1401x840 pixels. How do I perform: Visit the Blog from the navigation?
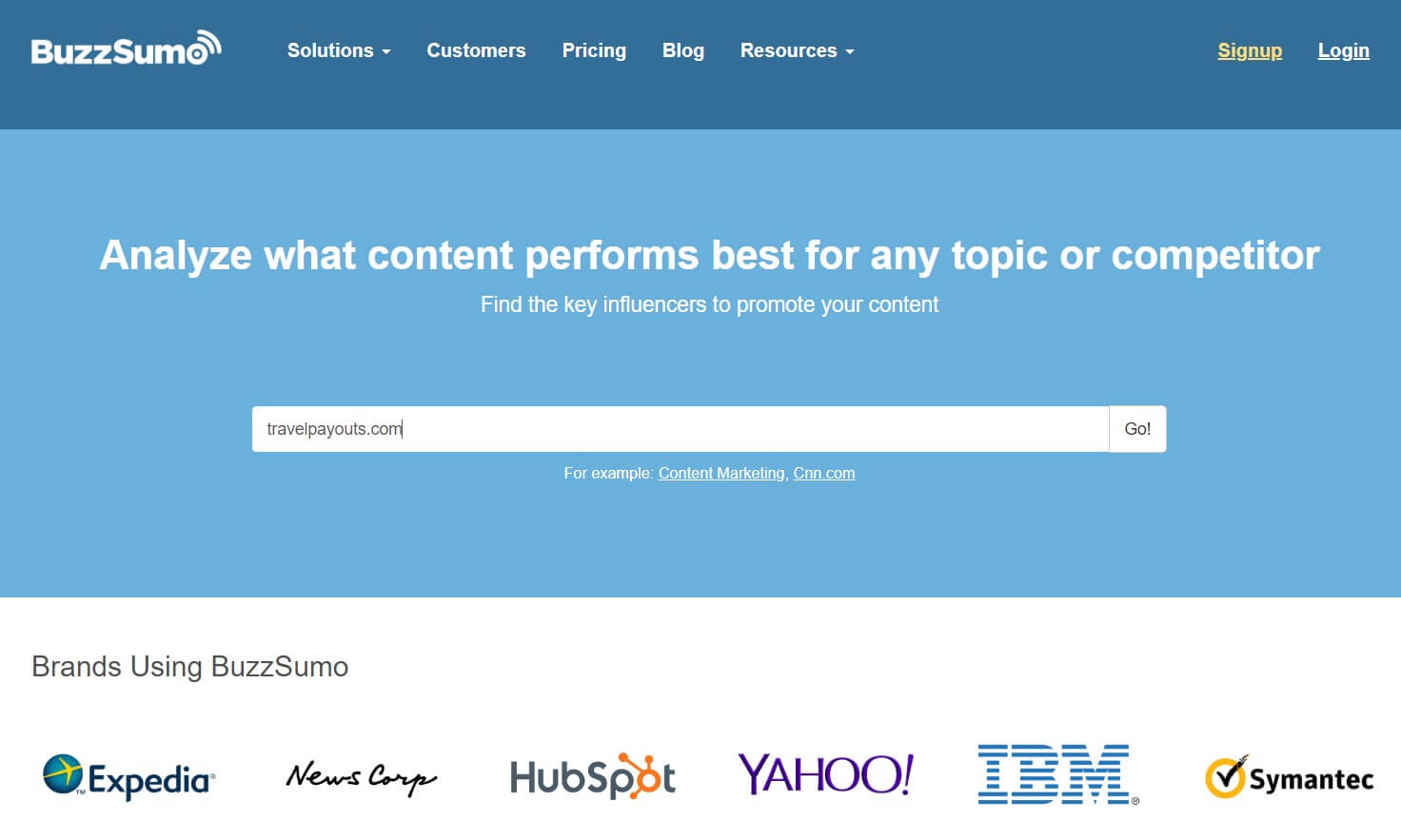[682, 50]
